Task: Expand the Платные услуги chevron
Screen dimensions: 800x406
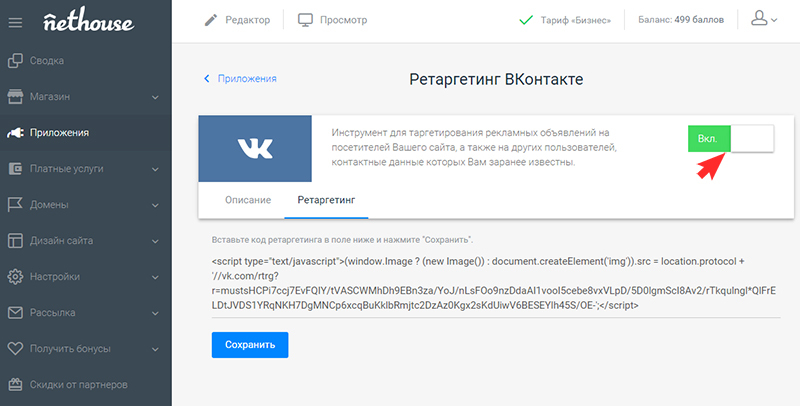Action: point(156,169)
